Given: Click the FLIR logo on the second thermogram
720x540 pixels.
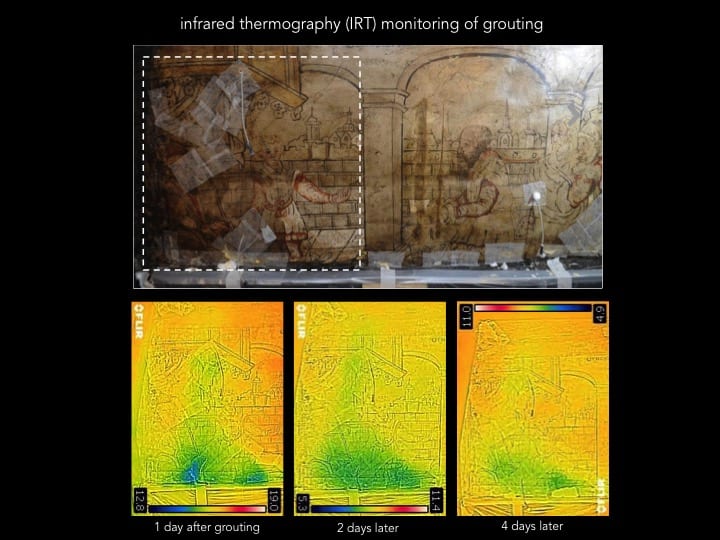Looking at the screenshot, I should click(301, 321).
